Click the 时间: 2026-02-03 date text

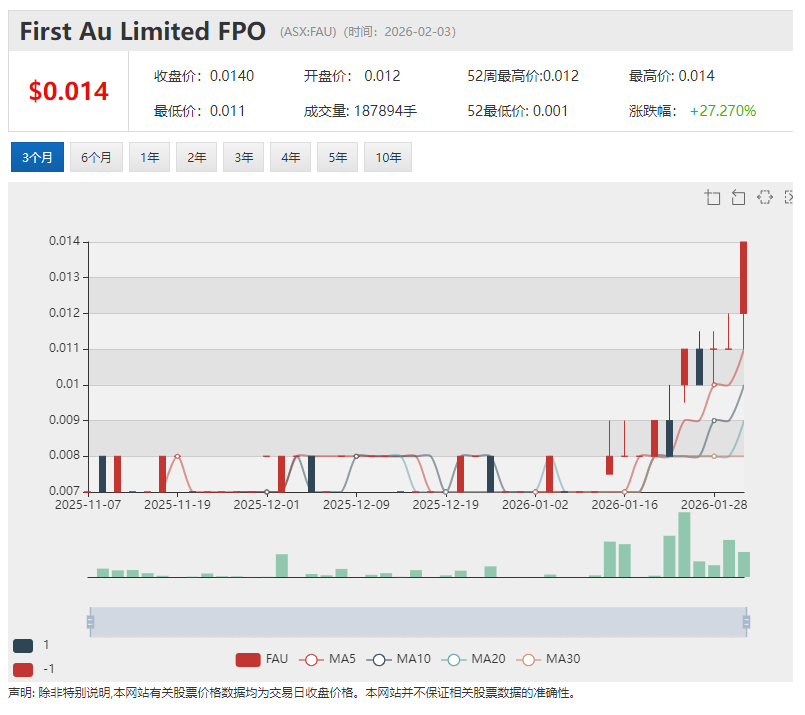pos(399,32)
